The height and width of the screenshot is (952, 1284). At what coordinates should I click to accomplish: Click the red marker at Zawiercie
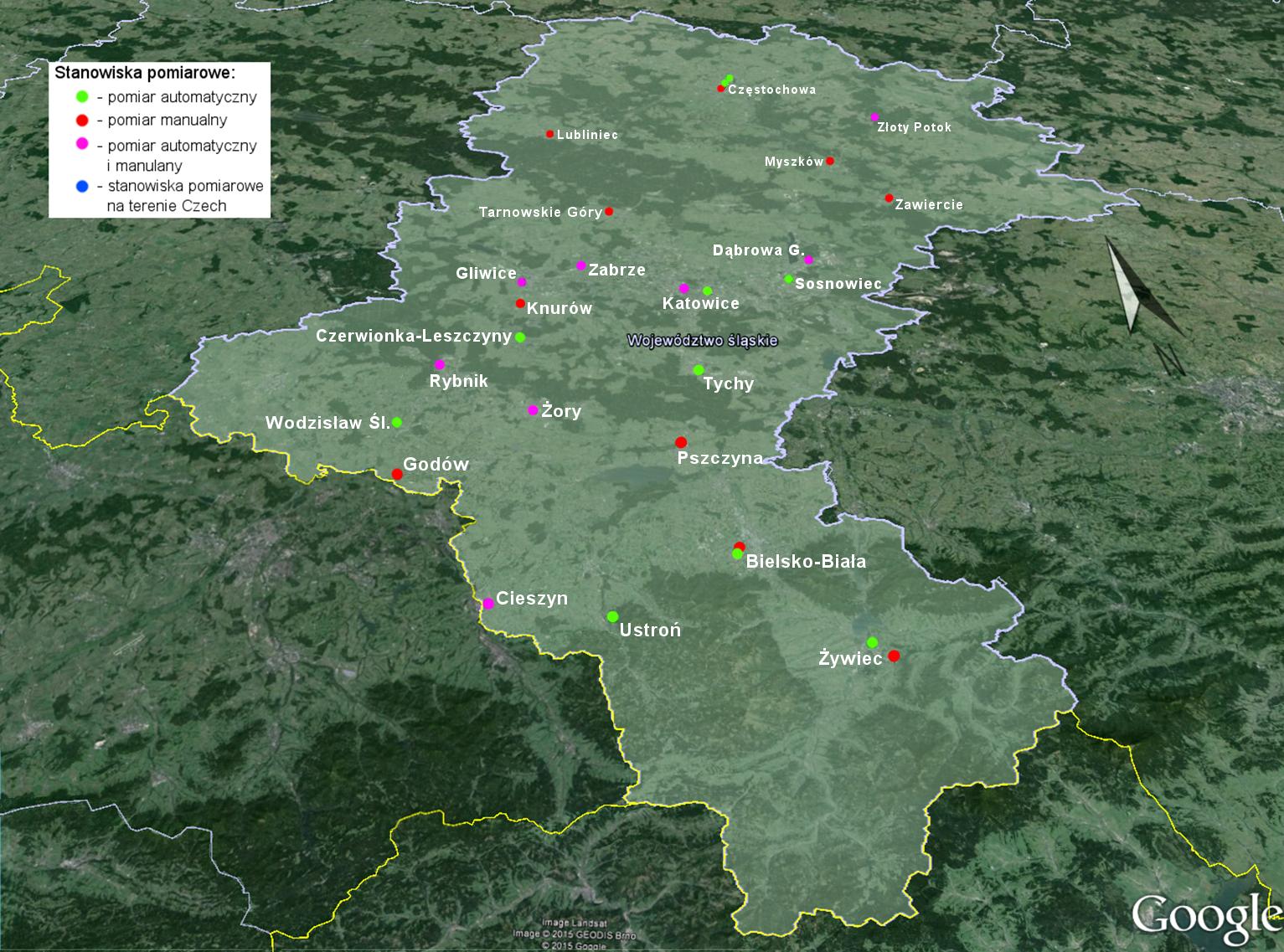pyautogui.click(x=889, y=198)
